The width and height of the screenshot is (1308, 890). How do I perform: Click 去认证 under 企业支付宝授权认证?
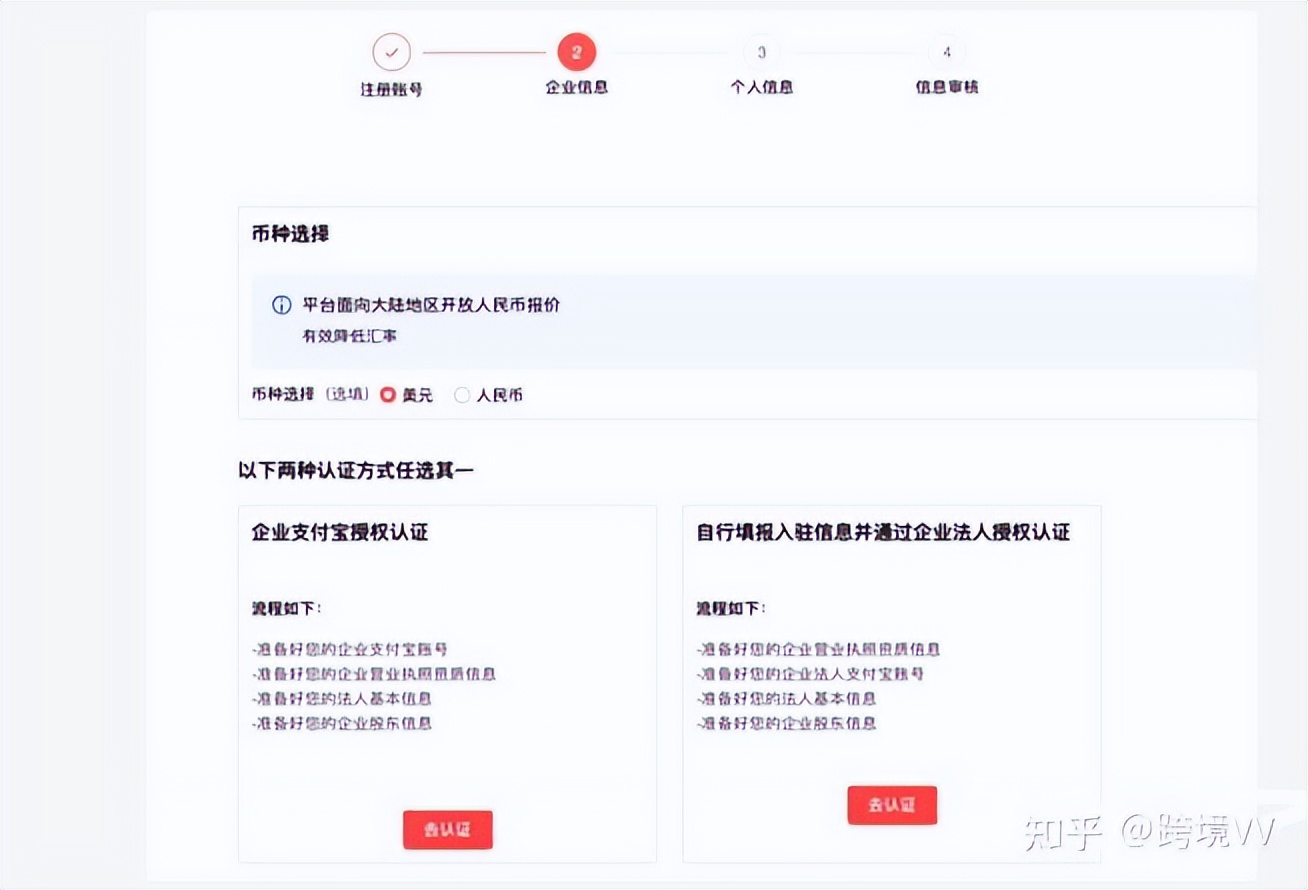447,829
